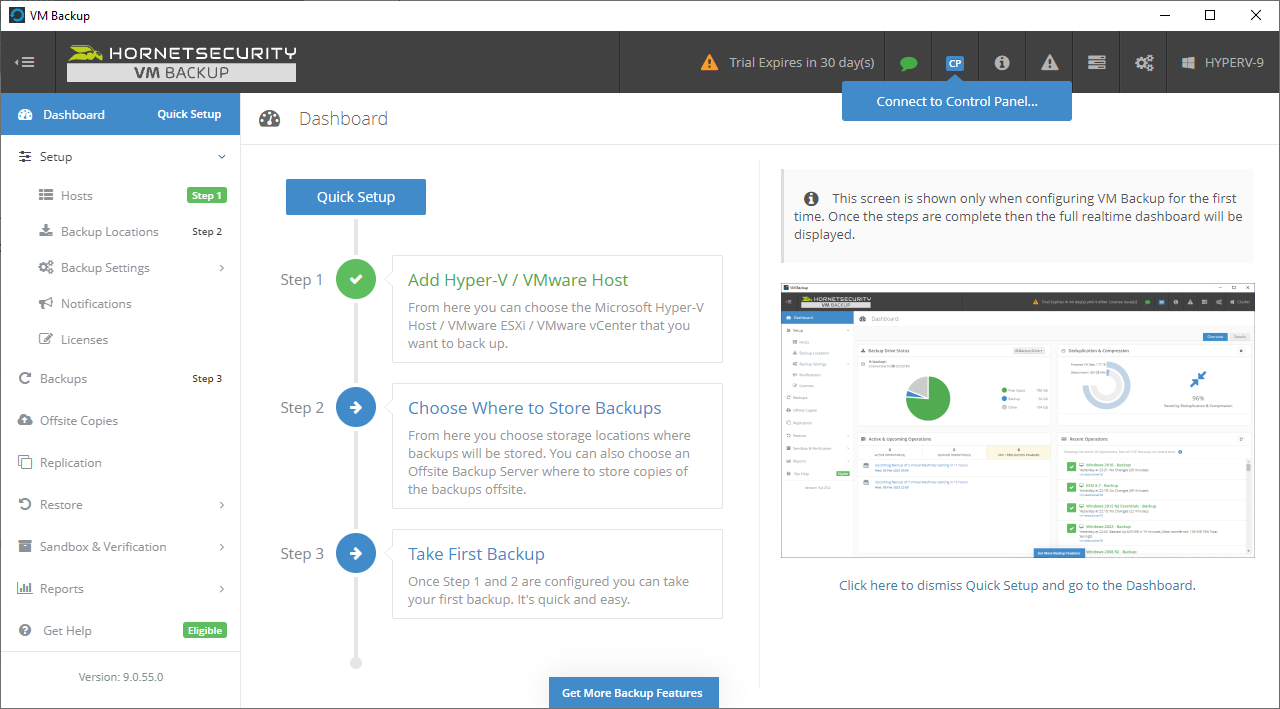Expand the Reports submenu arrow
1280x709 pixels.
point(222,589)
